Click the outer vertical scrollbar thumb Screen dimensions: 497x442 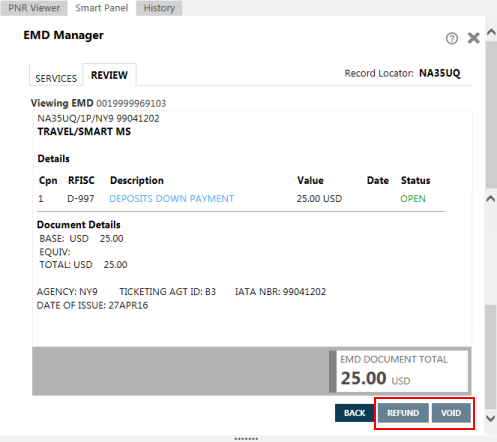click(x=491, y=114)
